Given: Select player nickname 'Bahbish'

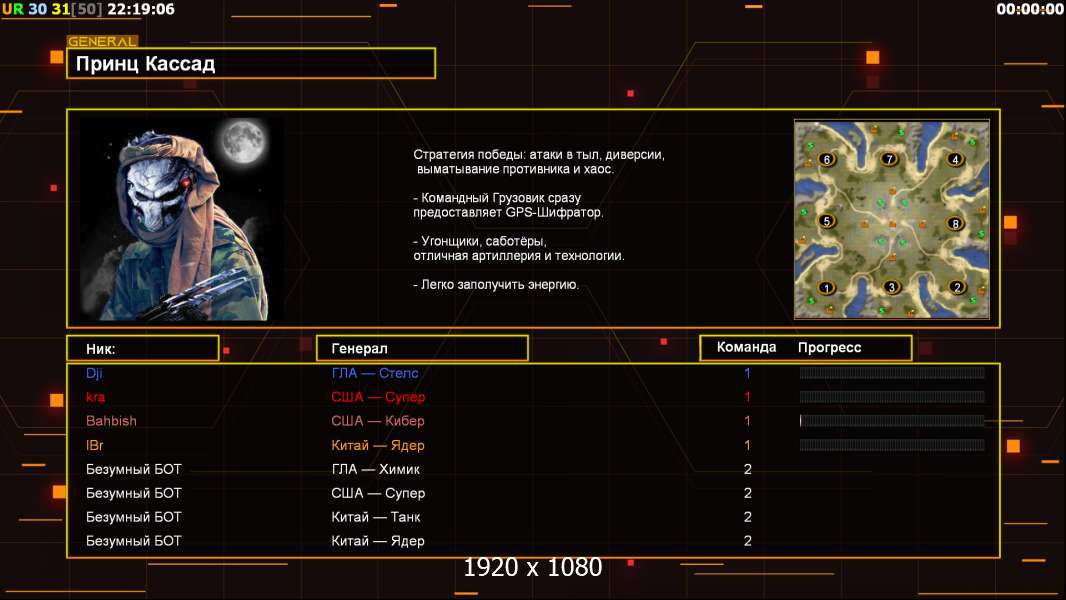Looking at the screenshot, I should [x=111, y=421].
